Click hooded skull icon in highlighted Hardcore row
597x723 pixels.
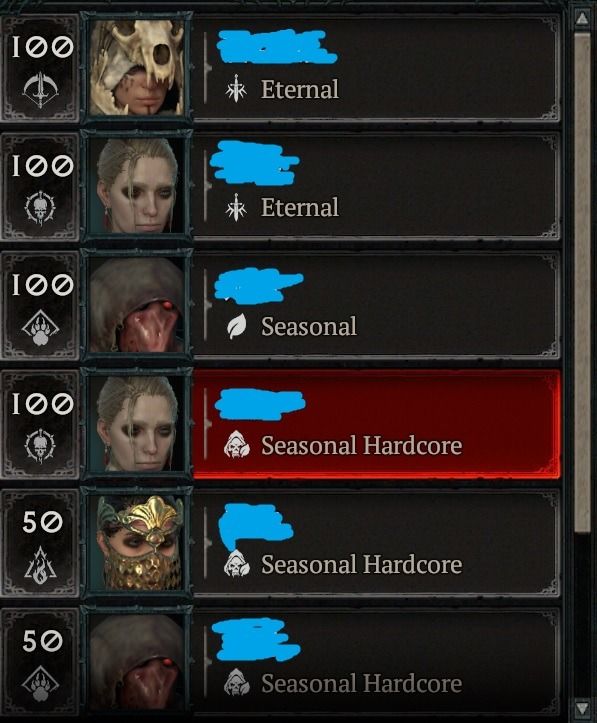pos(236,444)
